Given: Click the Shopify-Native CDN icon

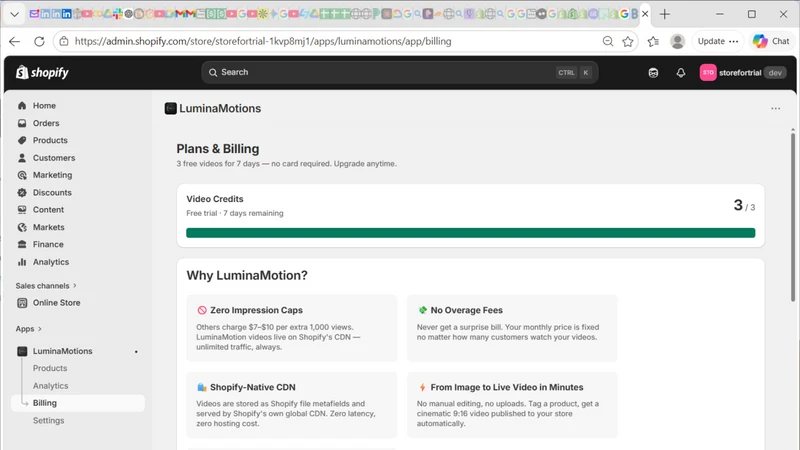Looking at the screenshot, I should [x=202, y=387].
